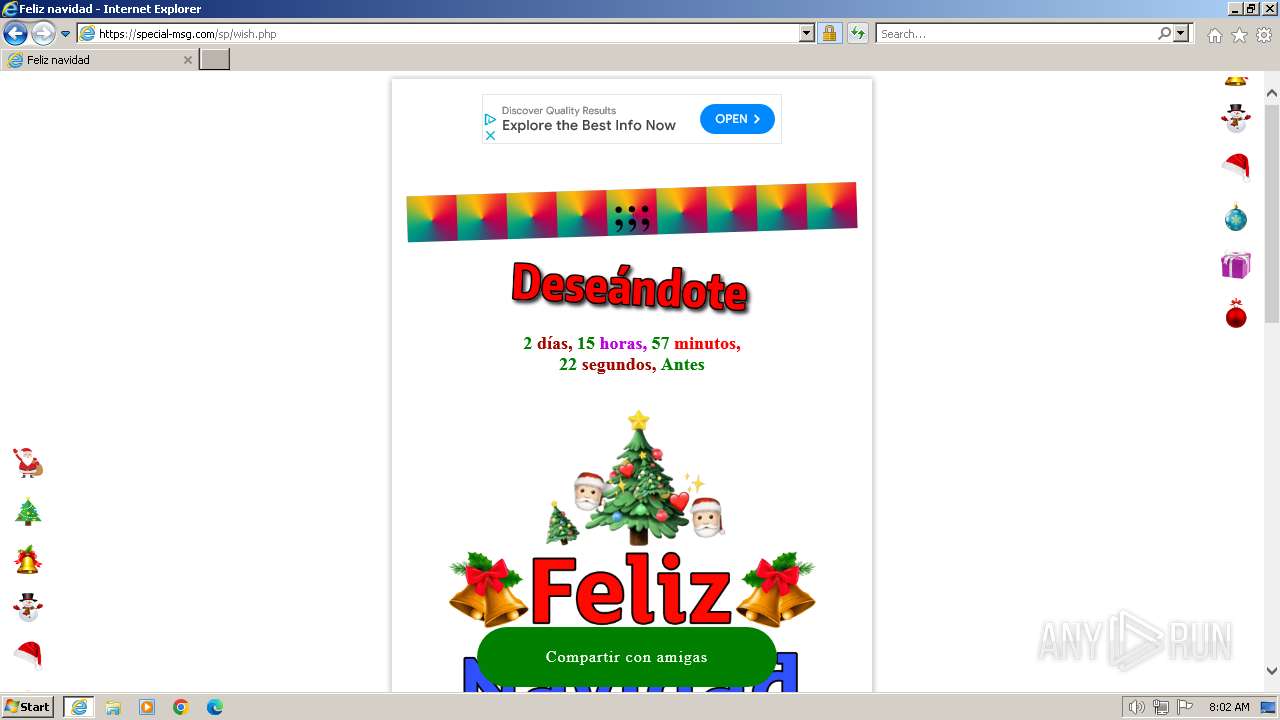Expand the address bar autocomplete dropdown
1280x720 pixels.
click(807, 33)
